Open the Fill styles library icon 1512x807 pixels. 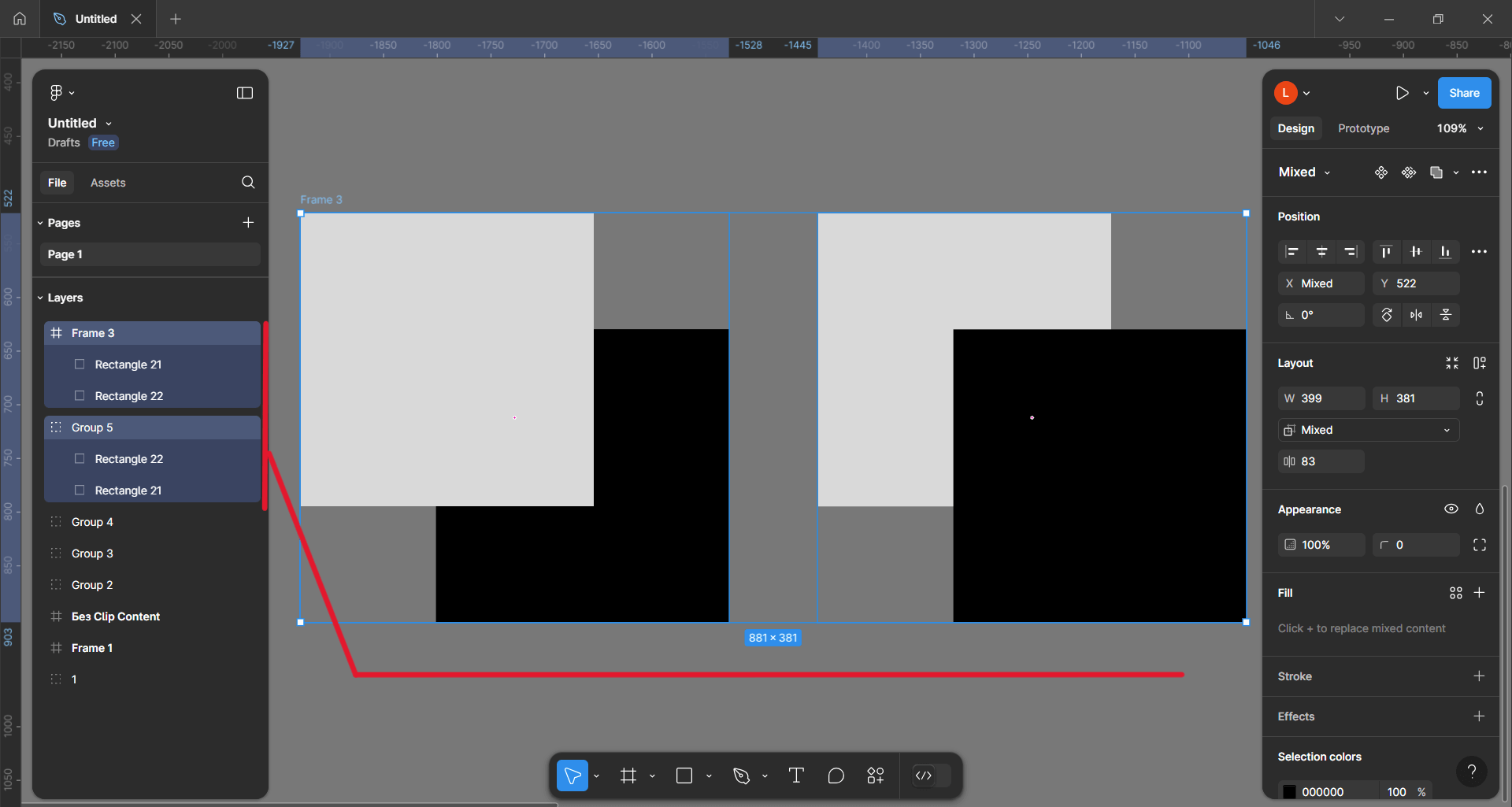click(1456, 593)
